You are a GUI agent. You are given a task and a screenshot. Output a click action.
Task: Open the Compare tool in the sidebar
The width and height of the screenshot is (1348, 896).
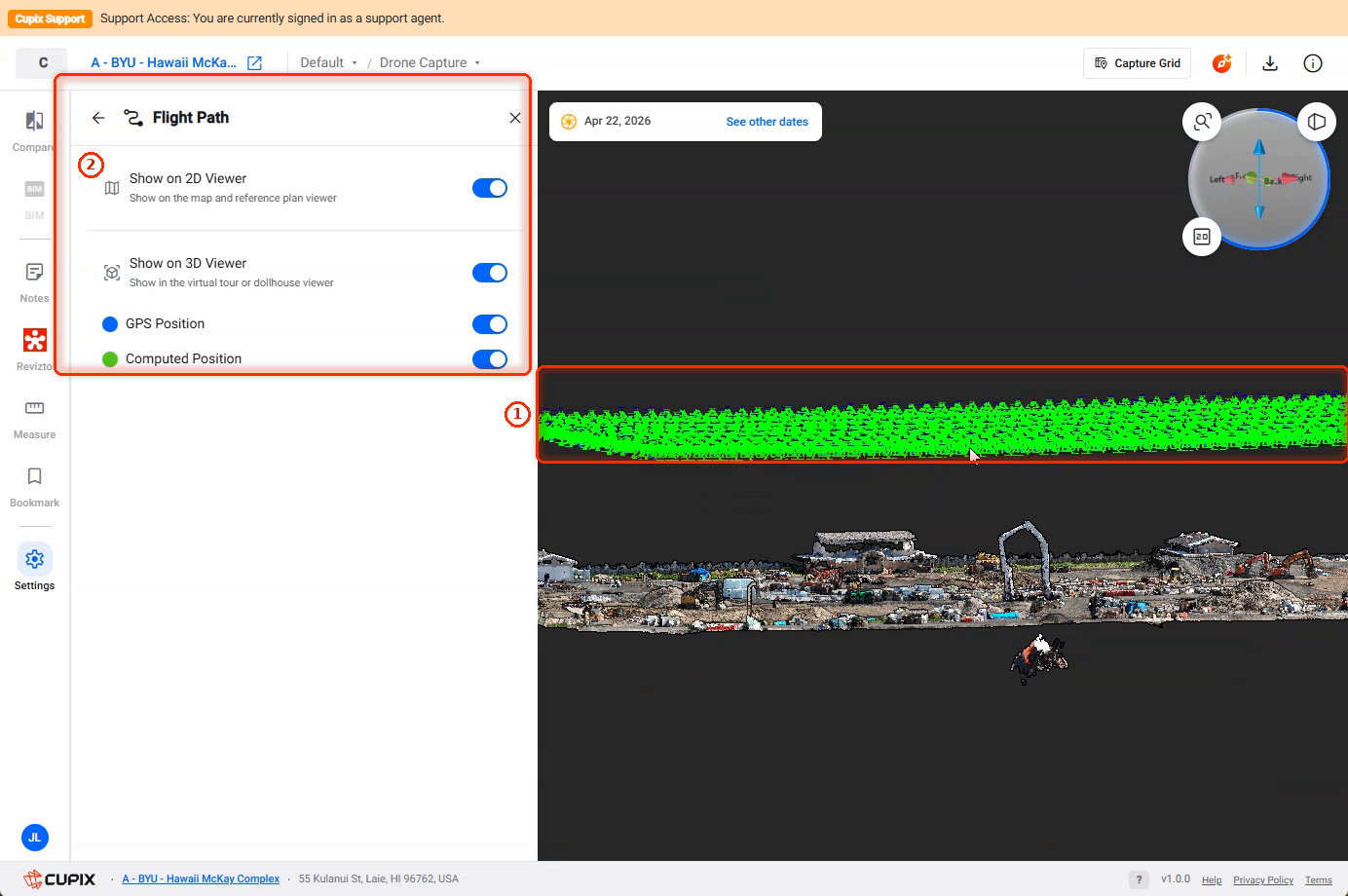(34, 131)
